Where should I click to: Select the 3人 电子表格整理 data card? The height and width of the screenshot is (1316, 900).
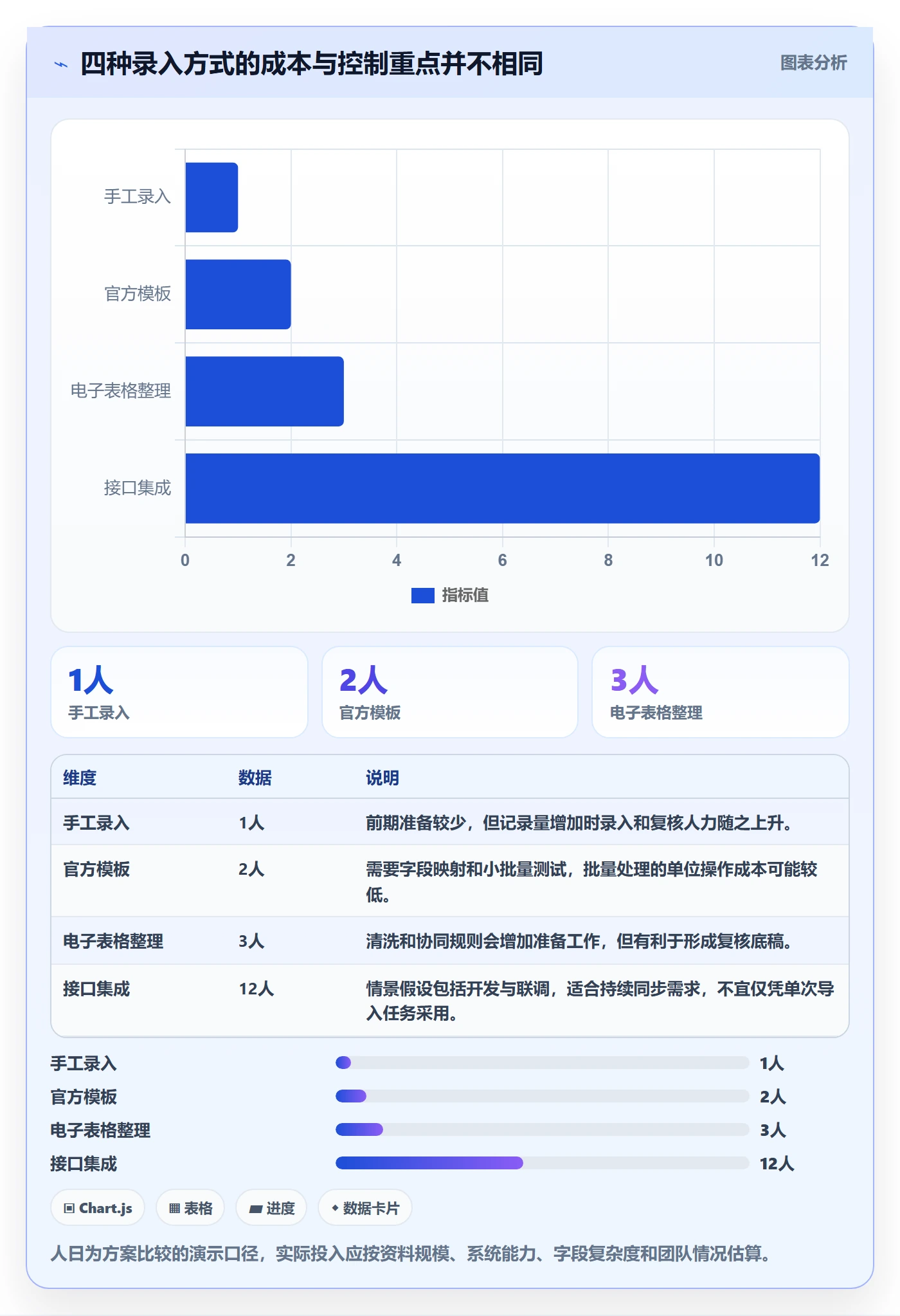[720, 692]
